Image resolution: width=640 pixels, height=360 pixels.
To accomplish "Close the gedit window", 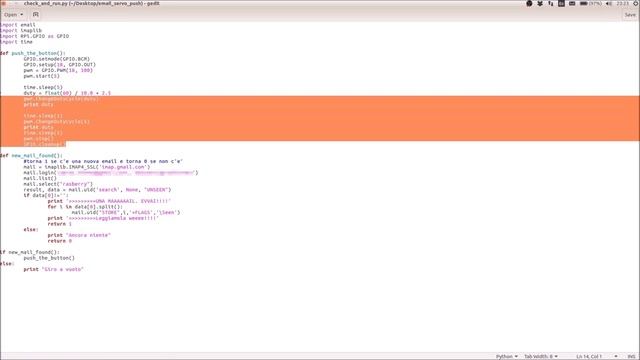I will pyautogui.click(x=4, y=3).
